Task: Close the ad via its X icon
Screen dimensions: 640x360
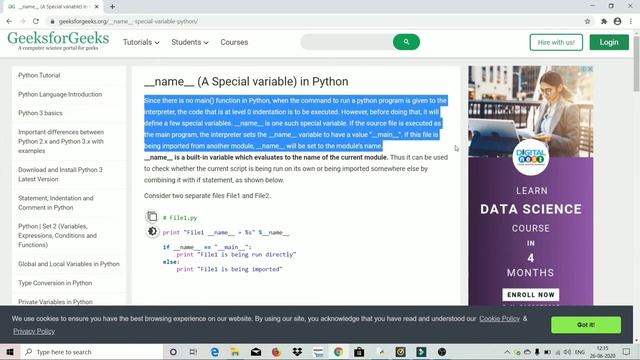Action: 590,69
